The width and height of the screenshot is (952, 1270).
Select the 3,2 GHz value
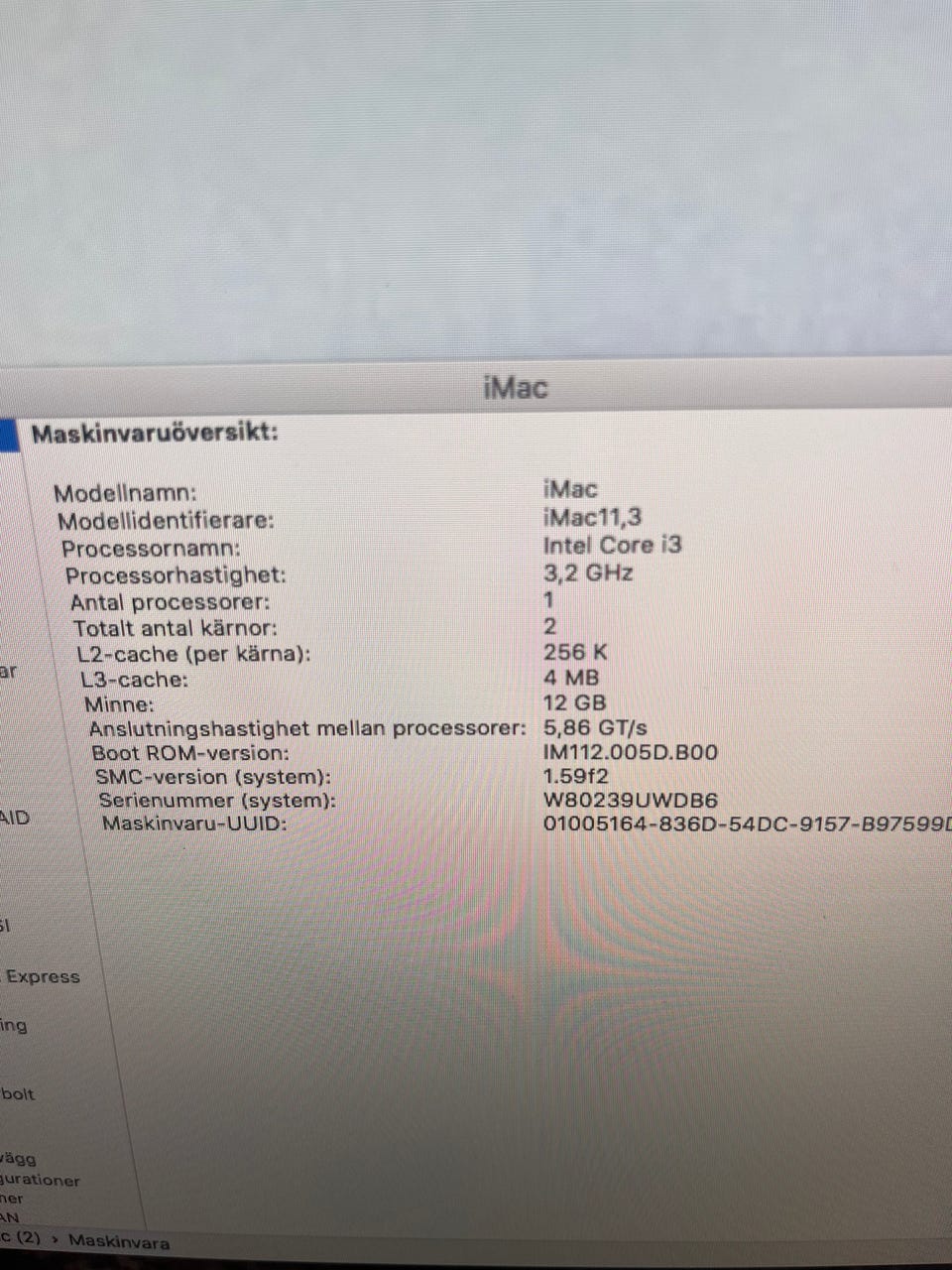[x=588, y=572]
